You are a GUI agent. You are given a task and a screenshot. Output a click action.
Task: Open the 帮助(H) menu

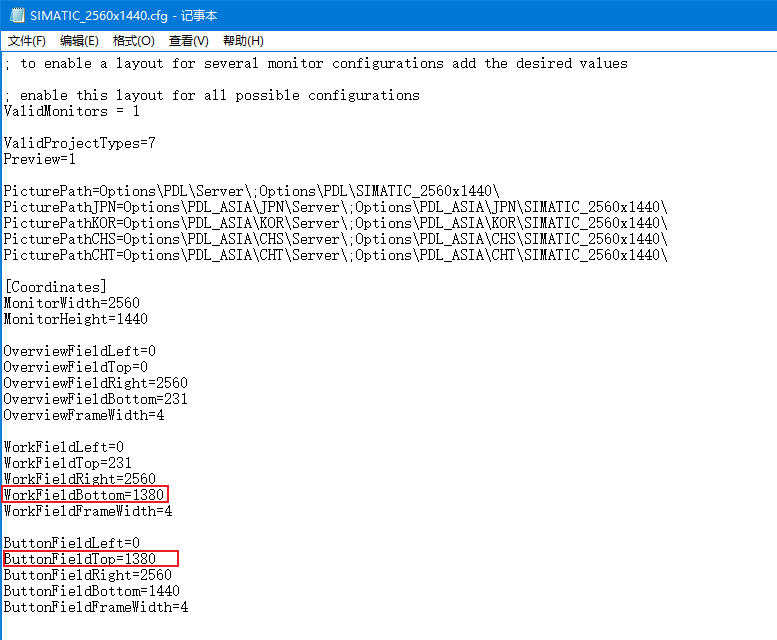point(243,41)
